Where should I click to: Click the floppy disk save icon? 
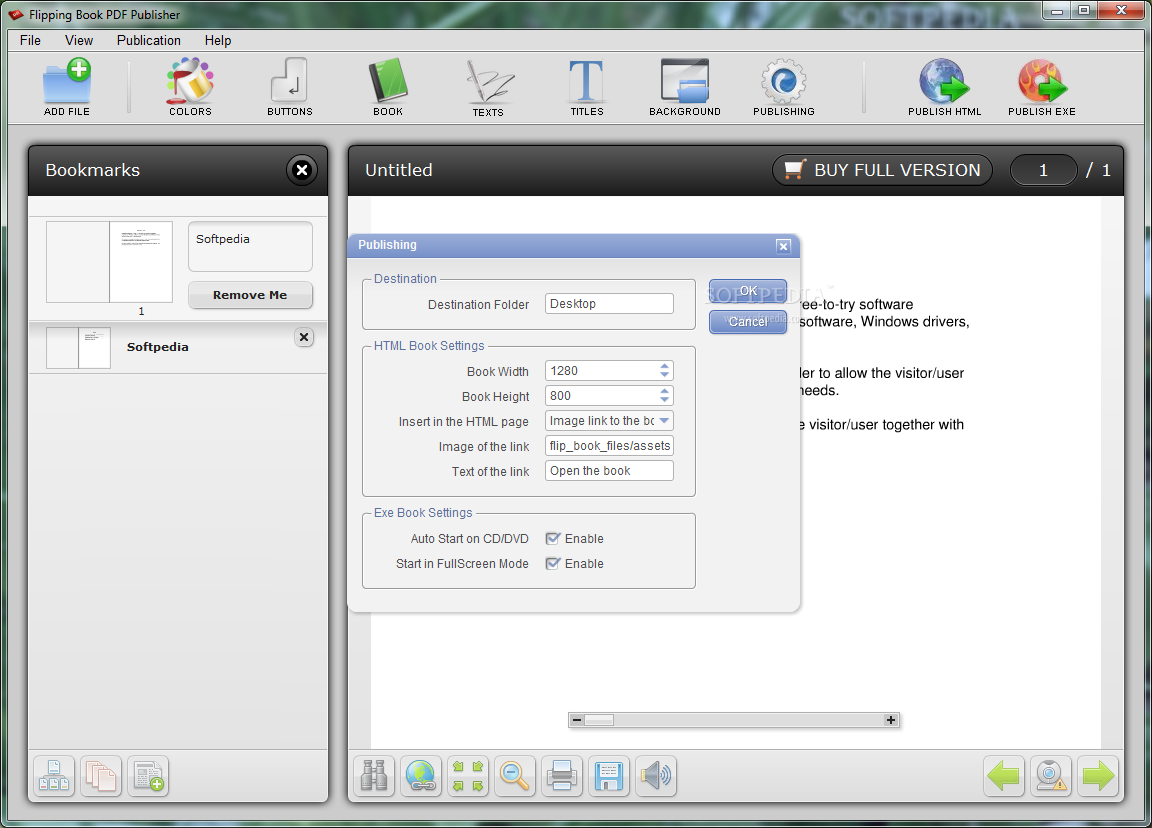point(609,776)
